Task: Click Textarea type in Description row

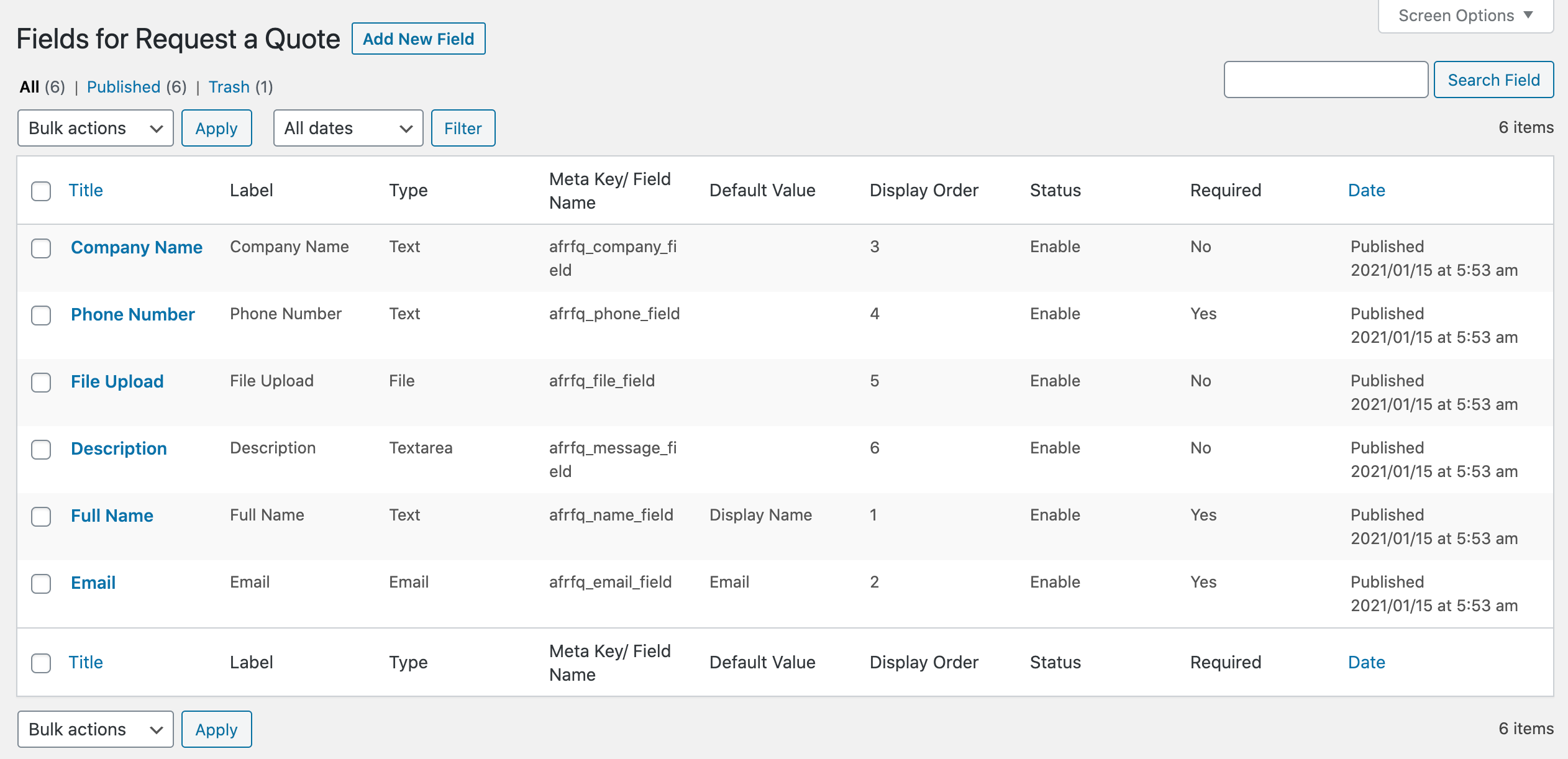Action: pyautogui.click(x=421, y=448)
